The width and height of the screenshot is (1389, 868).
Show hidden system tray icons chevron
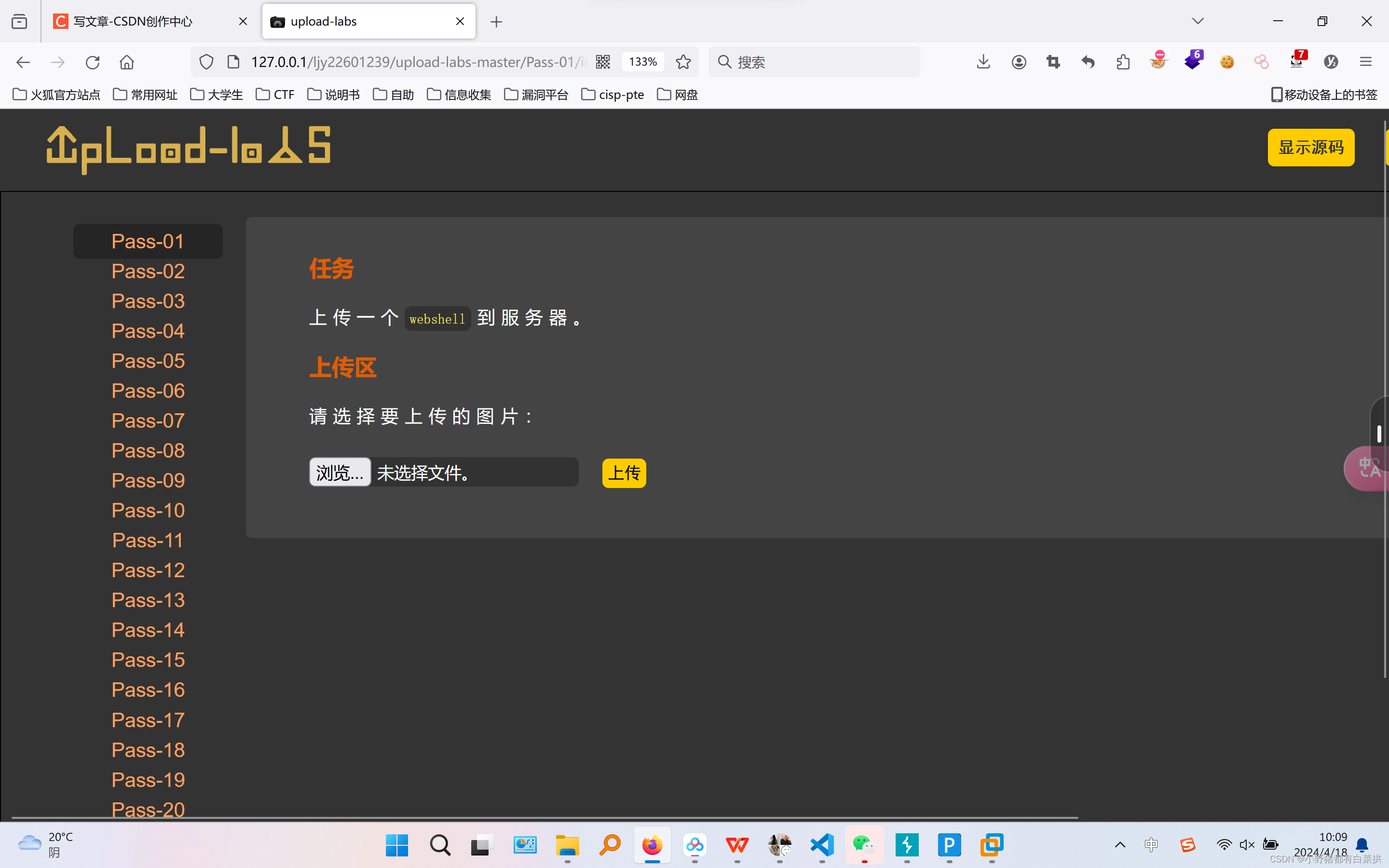tap(1120, 844)
